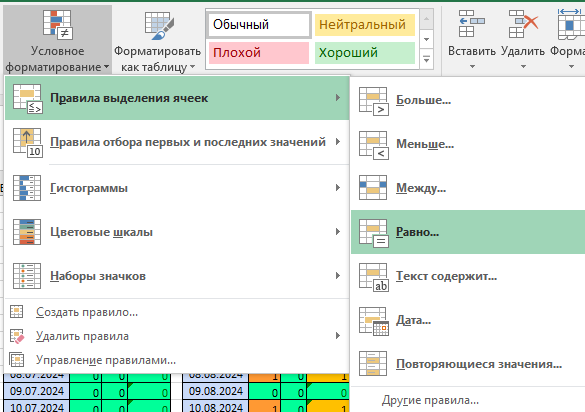
Task: Open the Цветовые шкалы submenu
Action: [x=177, y=232]
